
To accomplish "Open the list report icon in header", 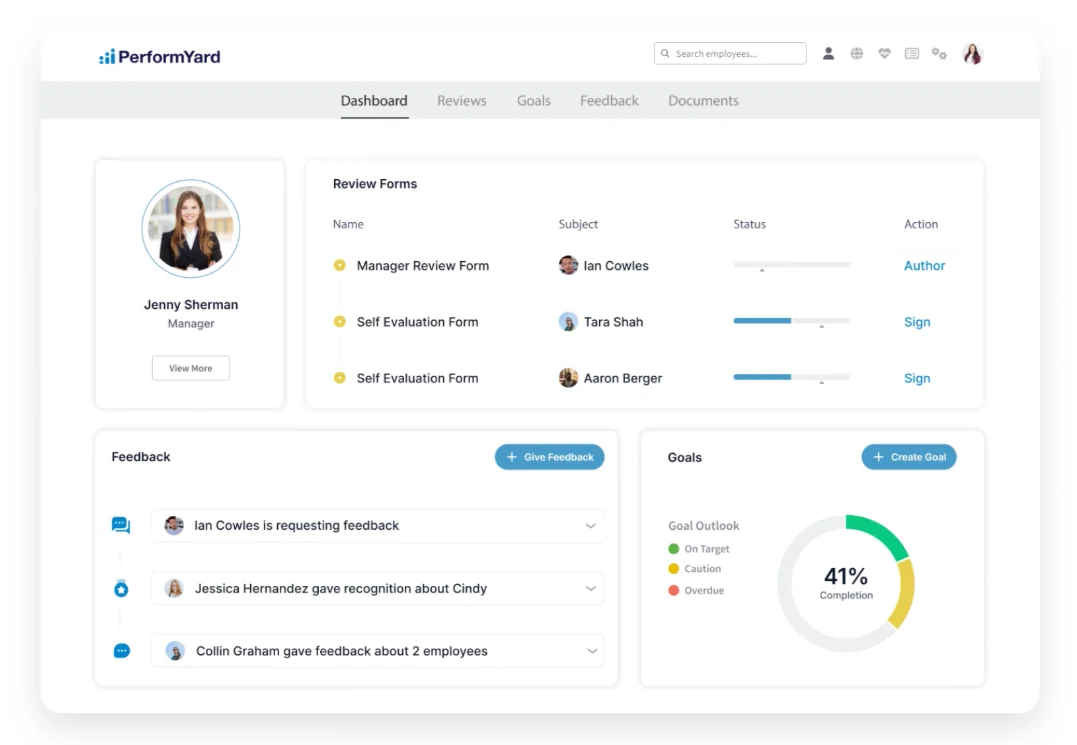I will (911, 54).
